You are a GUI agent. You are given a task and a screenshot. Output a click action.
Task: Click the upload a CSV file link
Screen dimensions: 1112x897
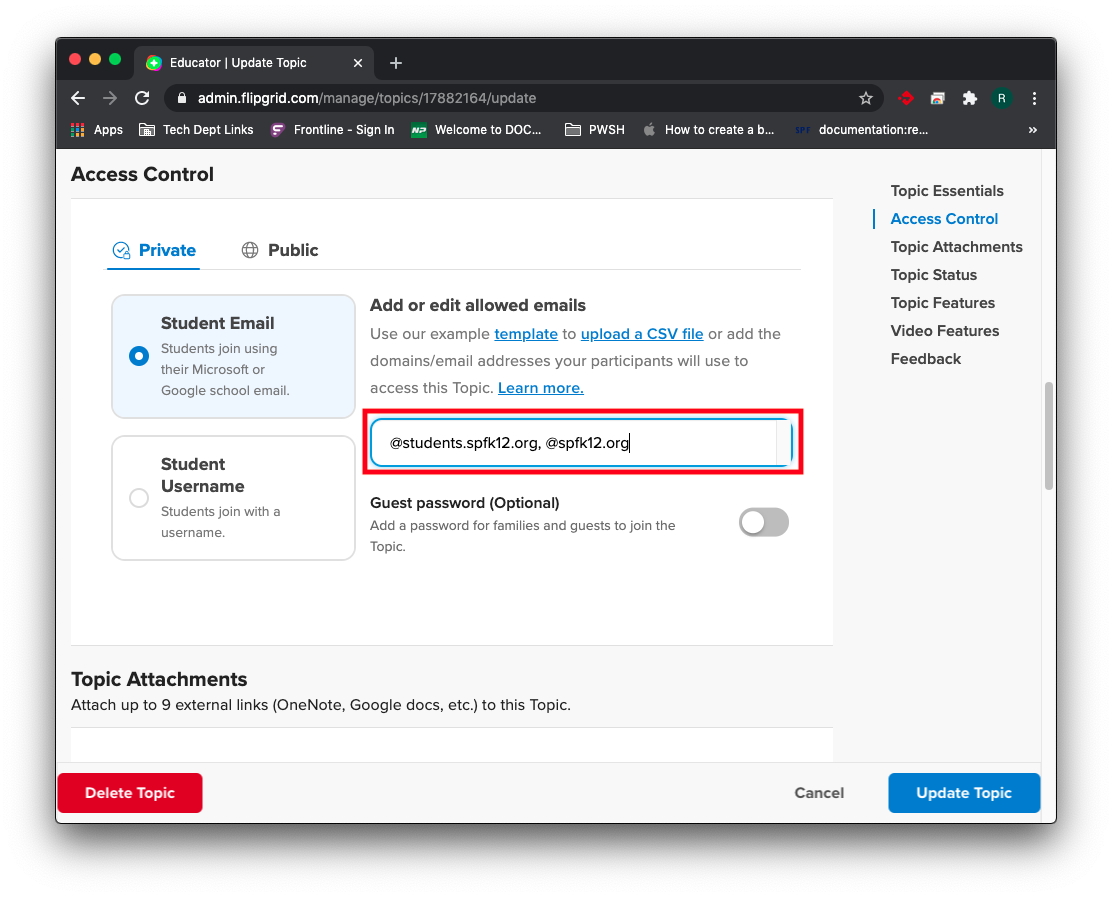[x=642, y=334]
